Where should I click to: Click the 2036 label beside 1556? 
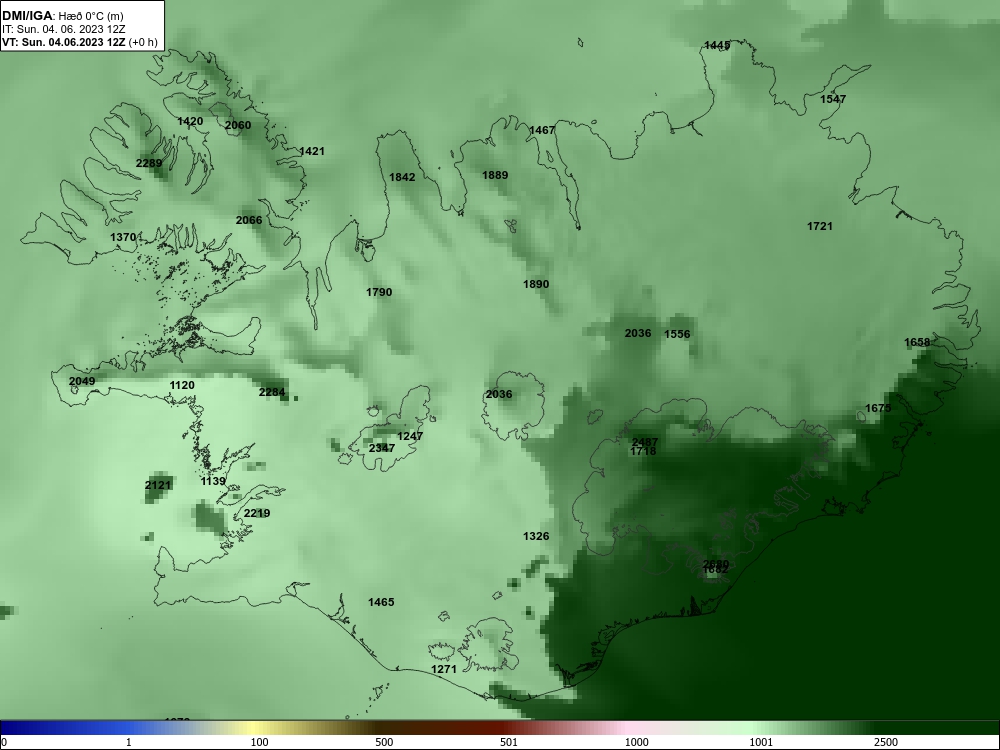638,333
